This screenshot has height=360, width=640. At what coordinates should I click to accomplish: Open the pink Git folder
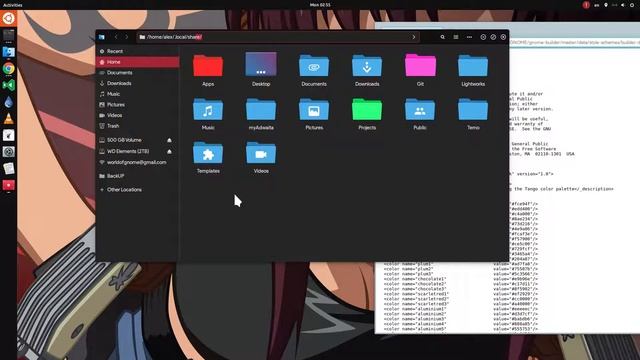pos(420,65)
